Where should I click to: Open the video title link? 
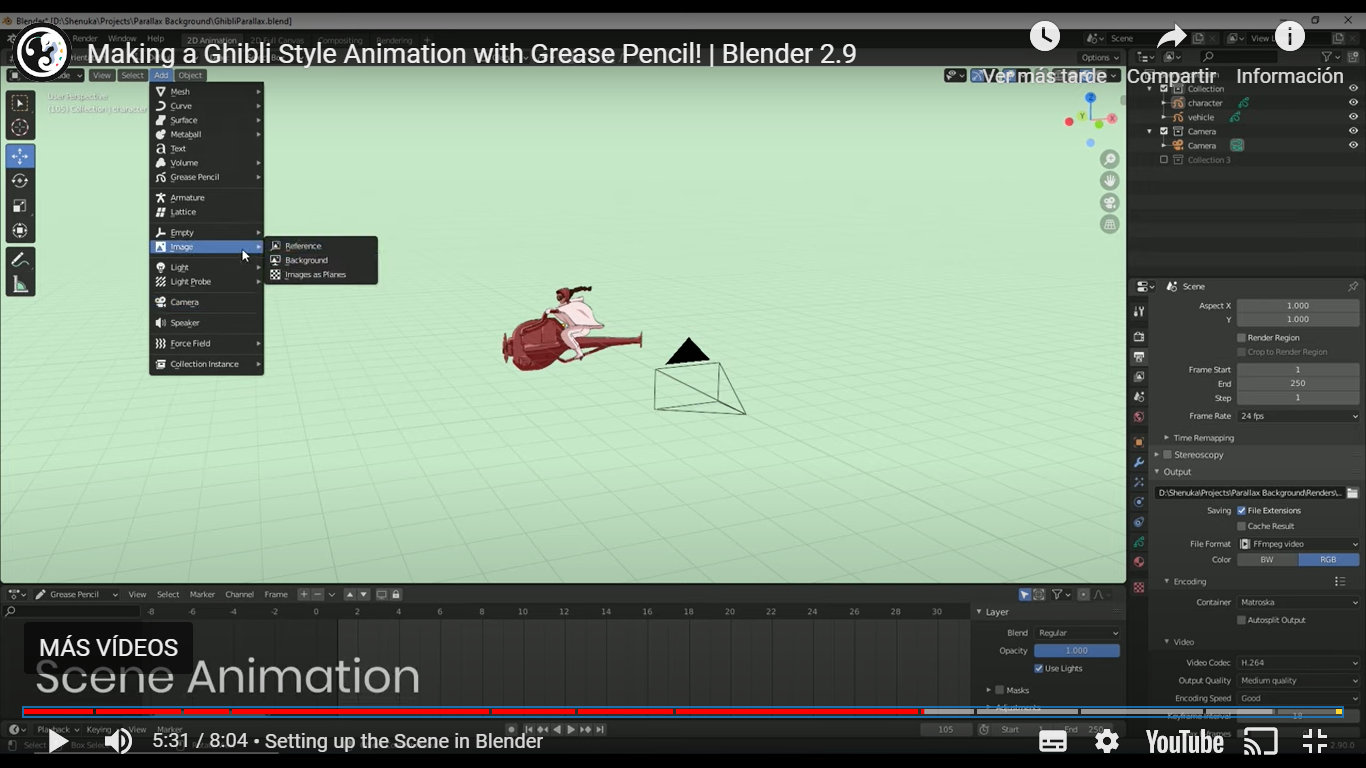coord(472,54)
